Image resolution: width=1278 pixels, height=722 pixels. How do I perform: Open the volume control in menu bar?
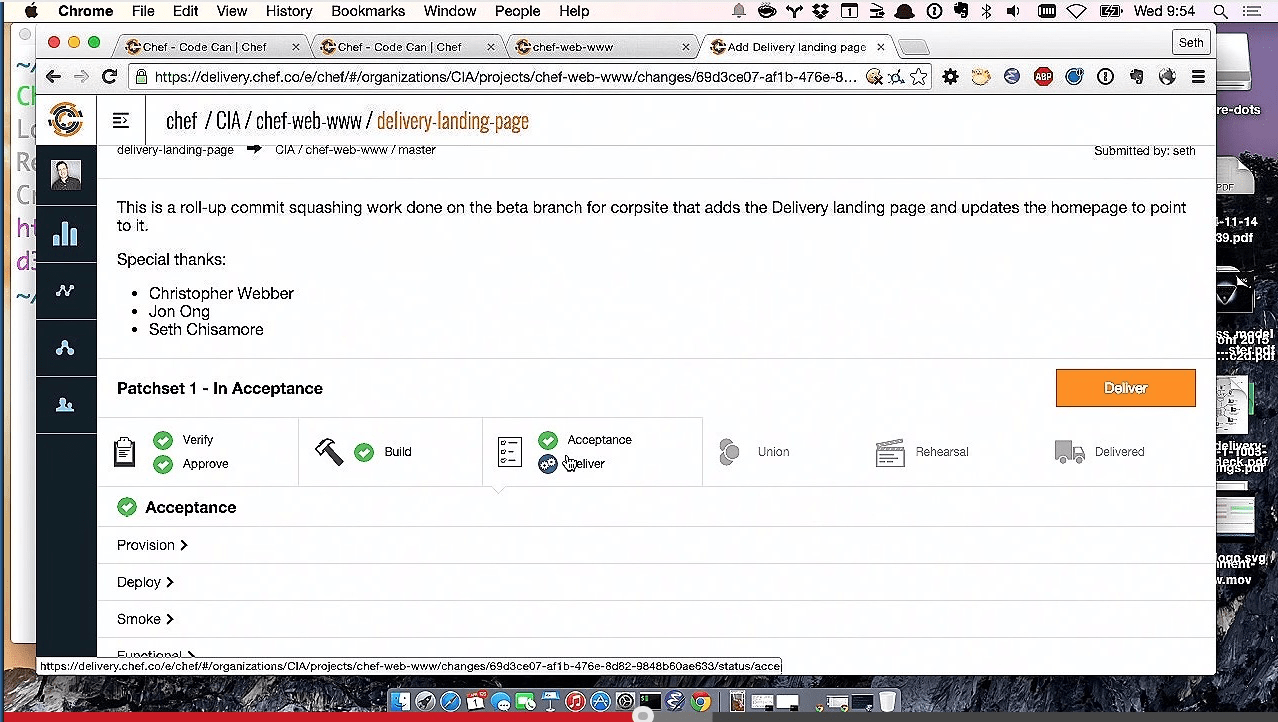pyautogui.click(x=1013, y=11)
